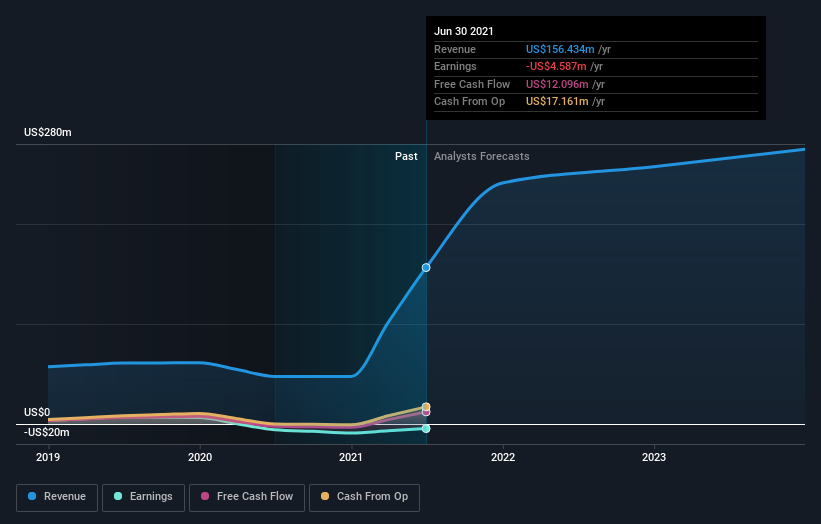Click the Cash From Op label in the tooltip
The width and height of the screenshot is (821, 524).
[470, 102]
